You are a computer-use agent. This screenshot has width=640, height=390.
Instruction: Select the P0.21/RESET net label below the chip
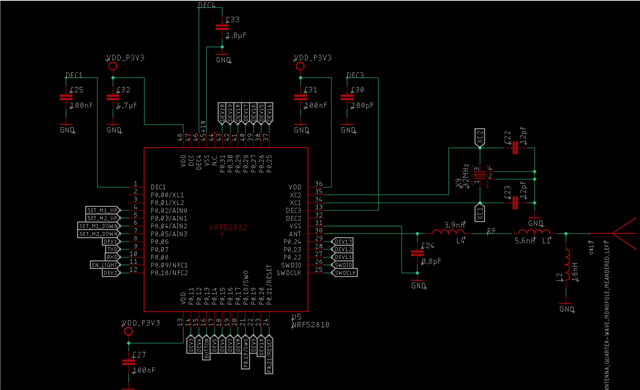(269, 355)
